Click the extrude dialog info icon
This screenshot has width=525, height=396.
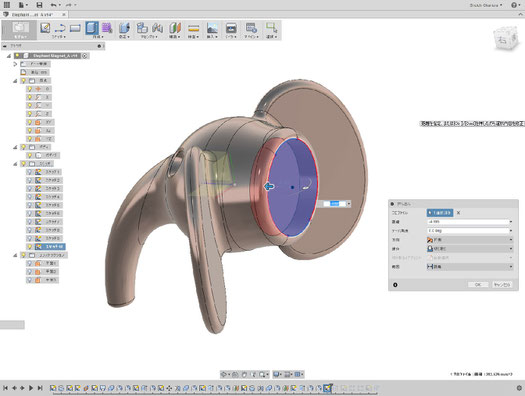[395, 285]
